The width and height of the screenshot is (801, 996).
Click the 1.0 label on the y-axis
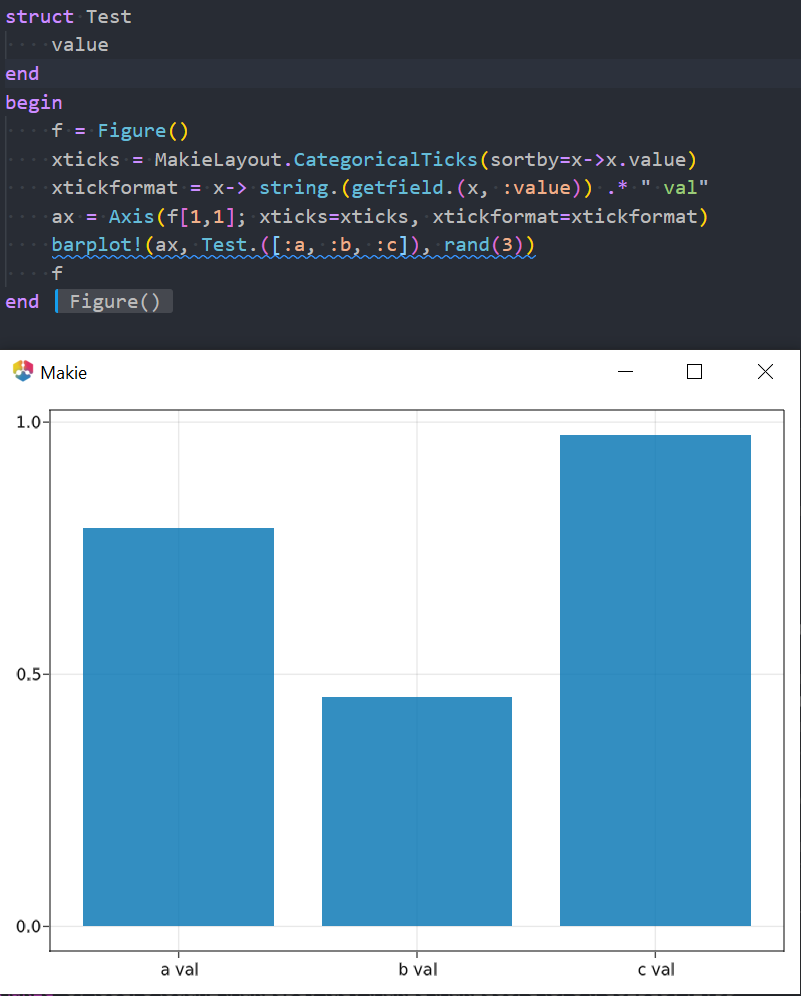click(x=30, y=421)
